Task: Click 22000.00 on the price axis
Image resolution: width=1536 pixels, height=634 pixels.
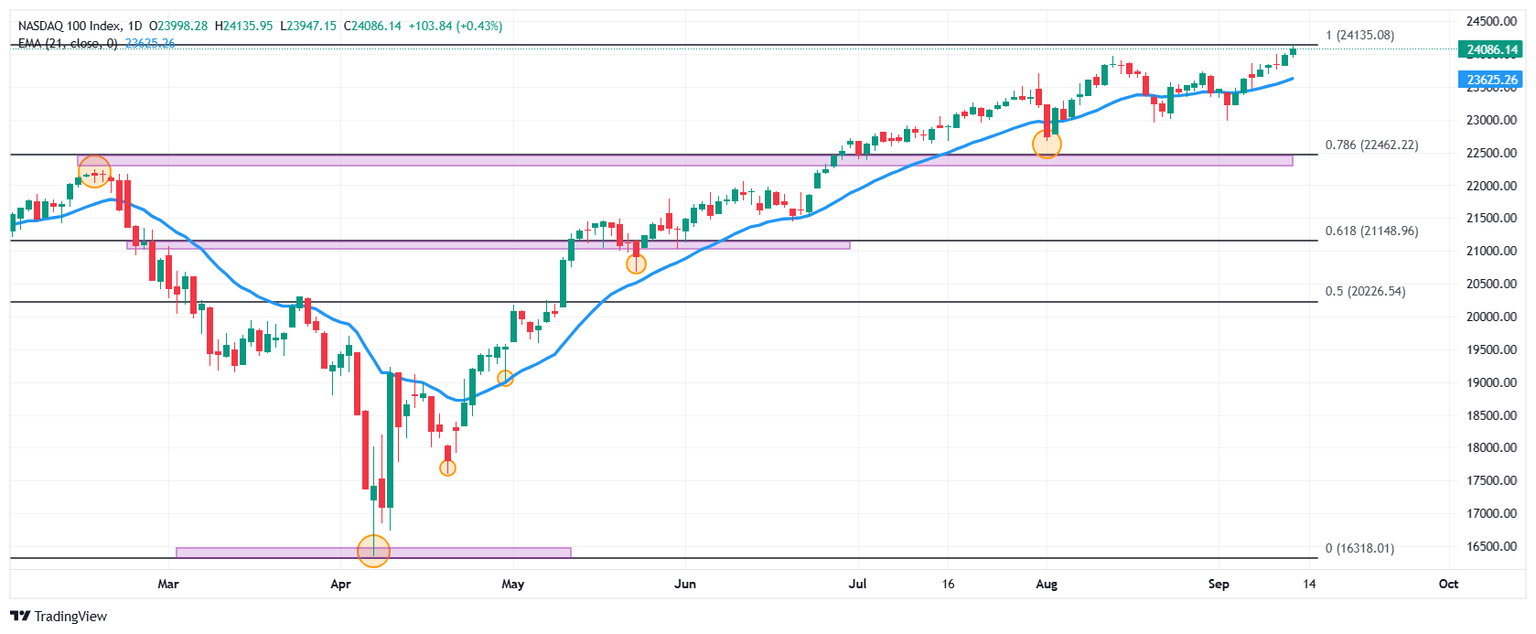Action: point(1492,186)
